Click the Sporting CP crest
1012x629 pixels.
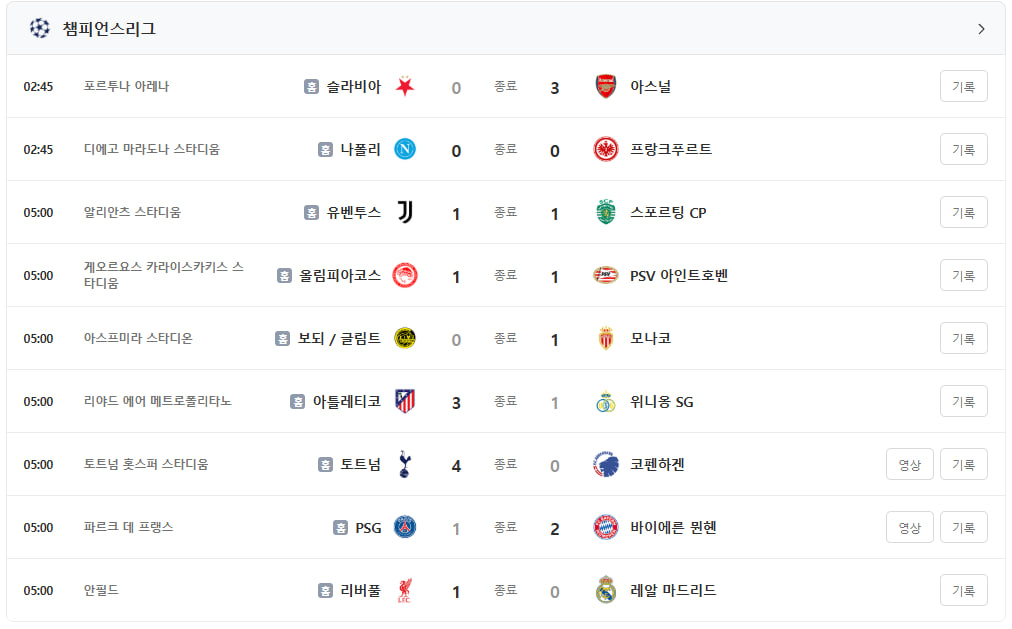605,212
